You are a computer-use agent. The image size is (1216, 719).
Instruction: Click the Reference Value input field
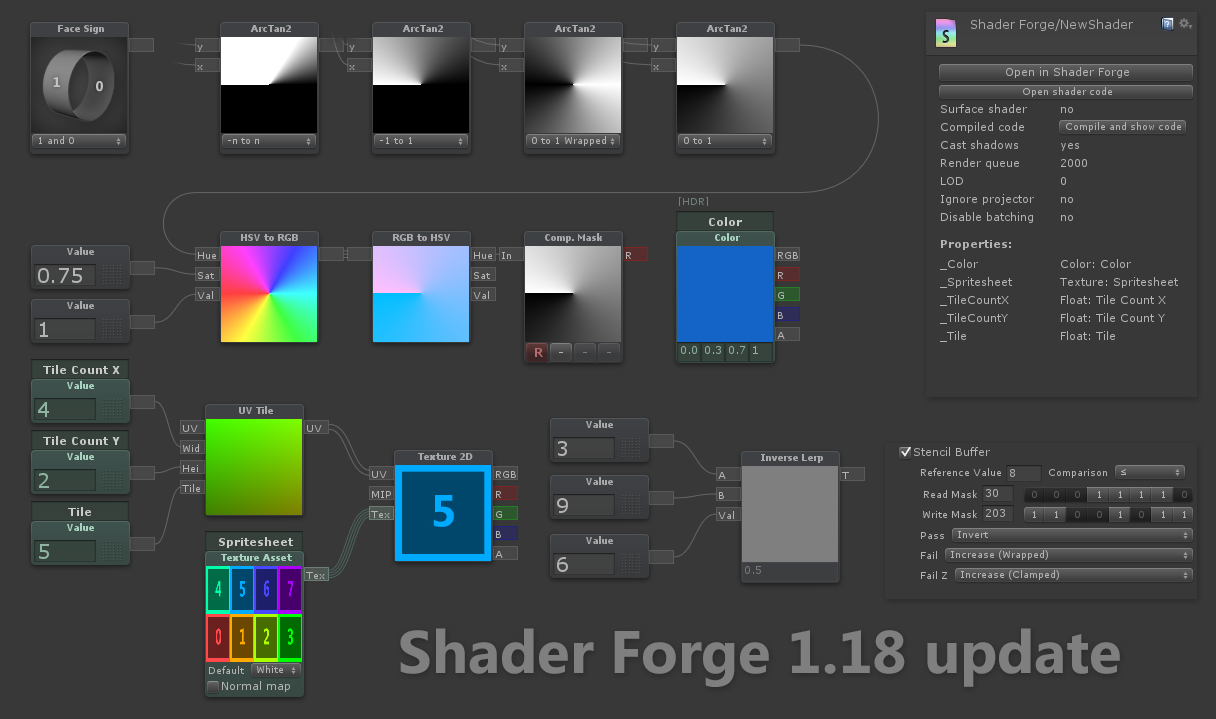[1024, 473]
